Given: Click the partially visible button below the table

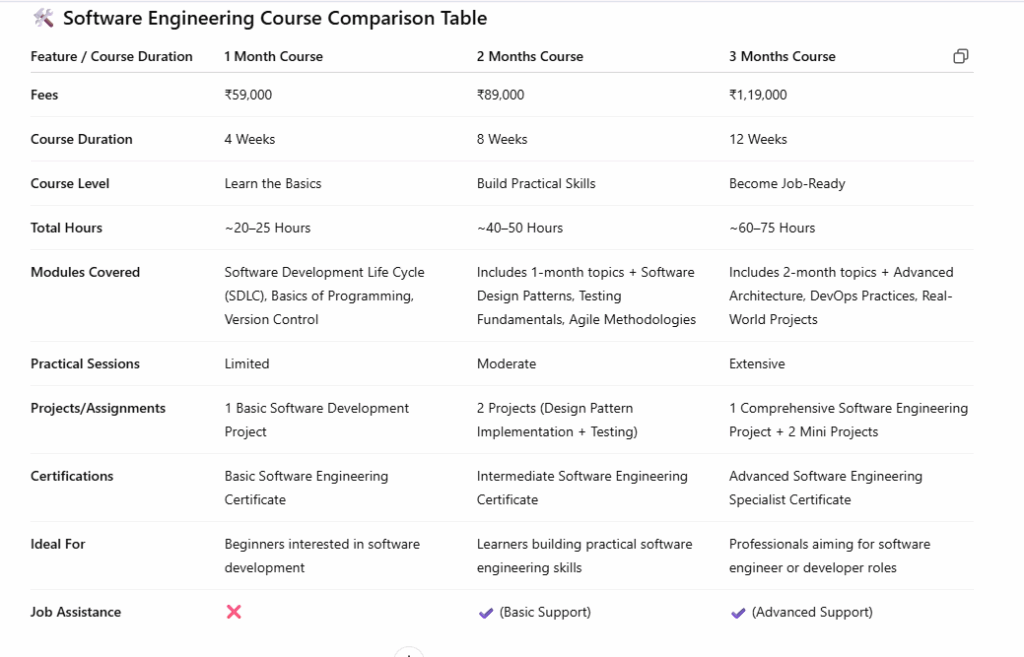Looking at the screenshot, I should (409, 652).
